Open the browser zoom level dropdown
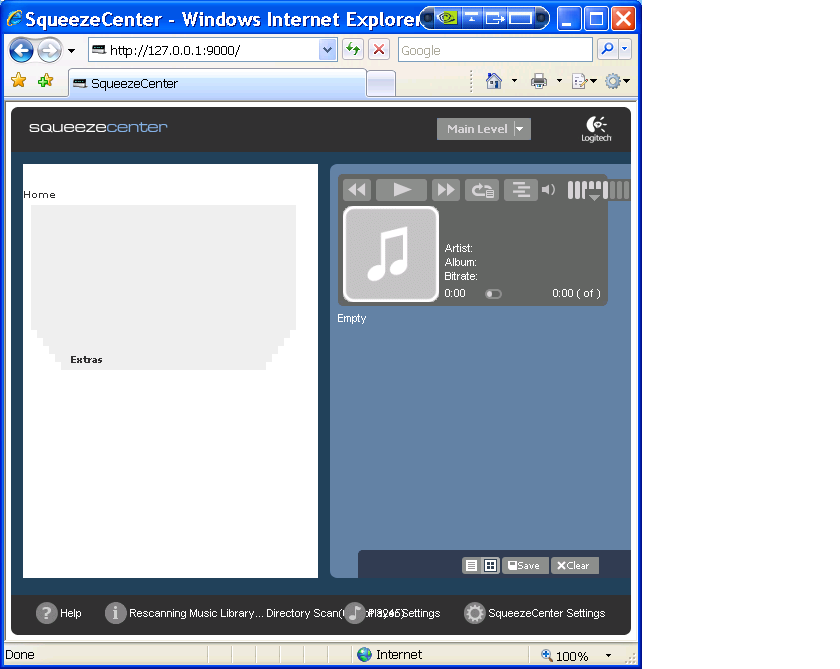This screenshot has width=840, height=669. coord(608,656)
